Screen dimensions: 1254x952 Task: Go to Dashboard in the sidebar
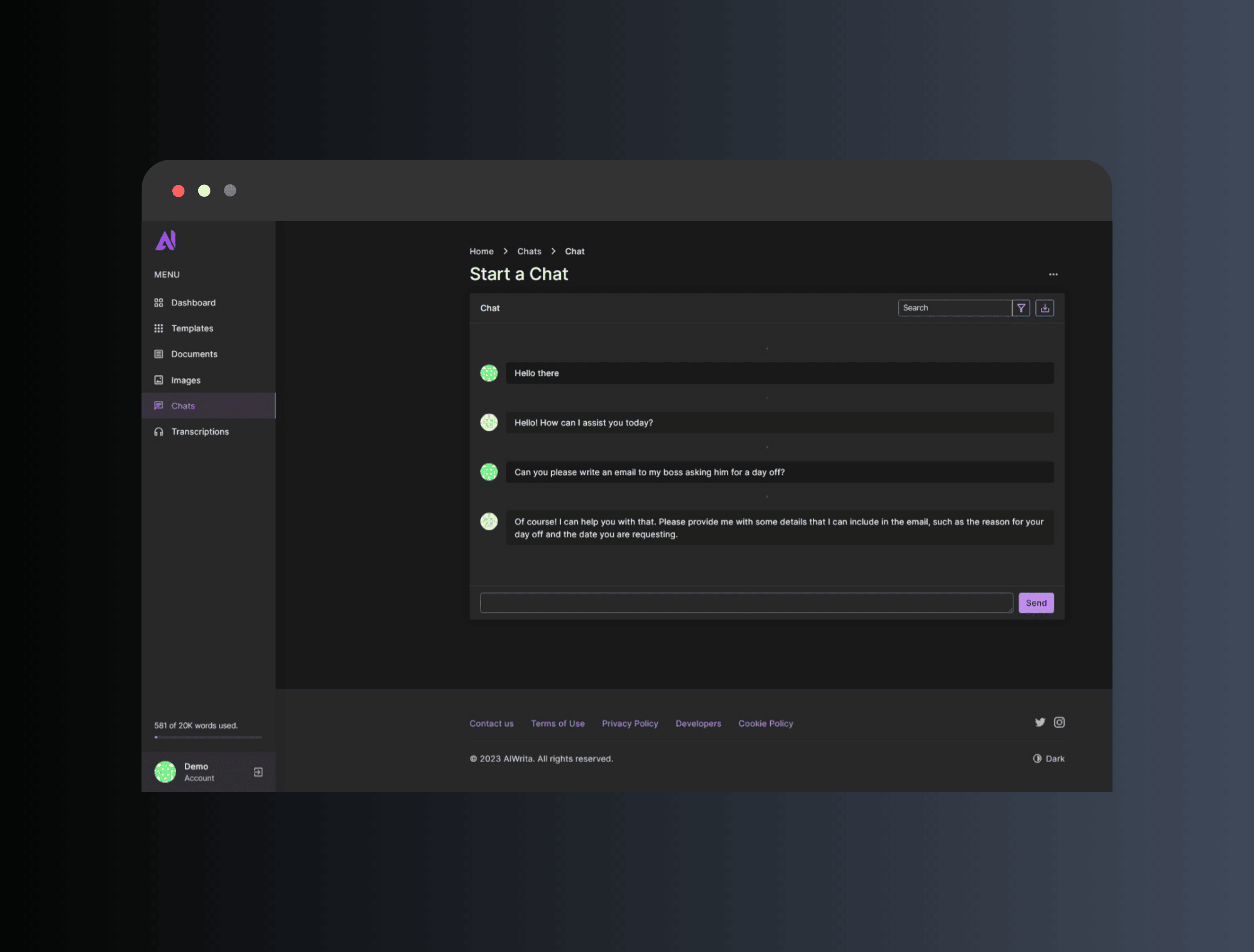(193, 303)
